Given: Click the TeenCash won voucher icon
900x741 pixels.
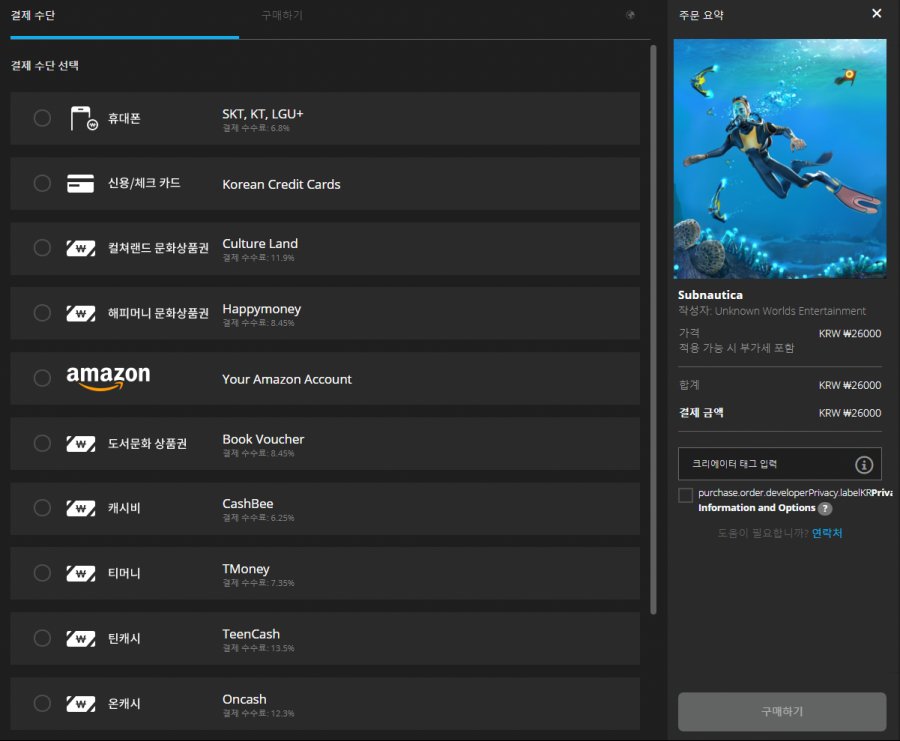Looking at the screenshot, I should 81,638.
